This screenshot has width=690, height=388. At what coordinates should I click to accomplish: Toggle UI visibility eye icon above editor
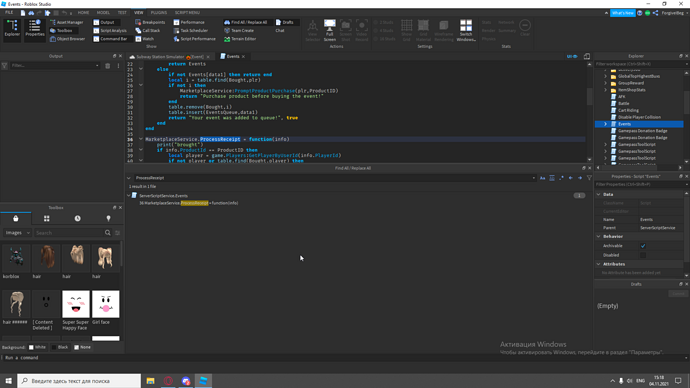click(x=572, y=56)
